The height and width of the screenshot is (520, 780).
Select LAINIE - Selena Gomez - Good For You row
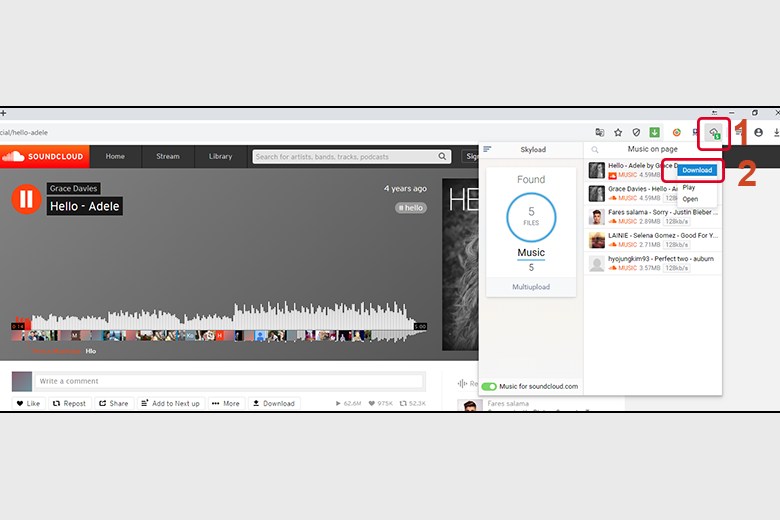(x=653, y=240)
